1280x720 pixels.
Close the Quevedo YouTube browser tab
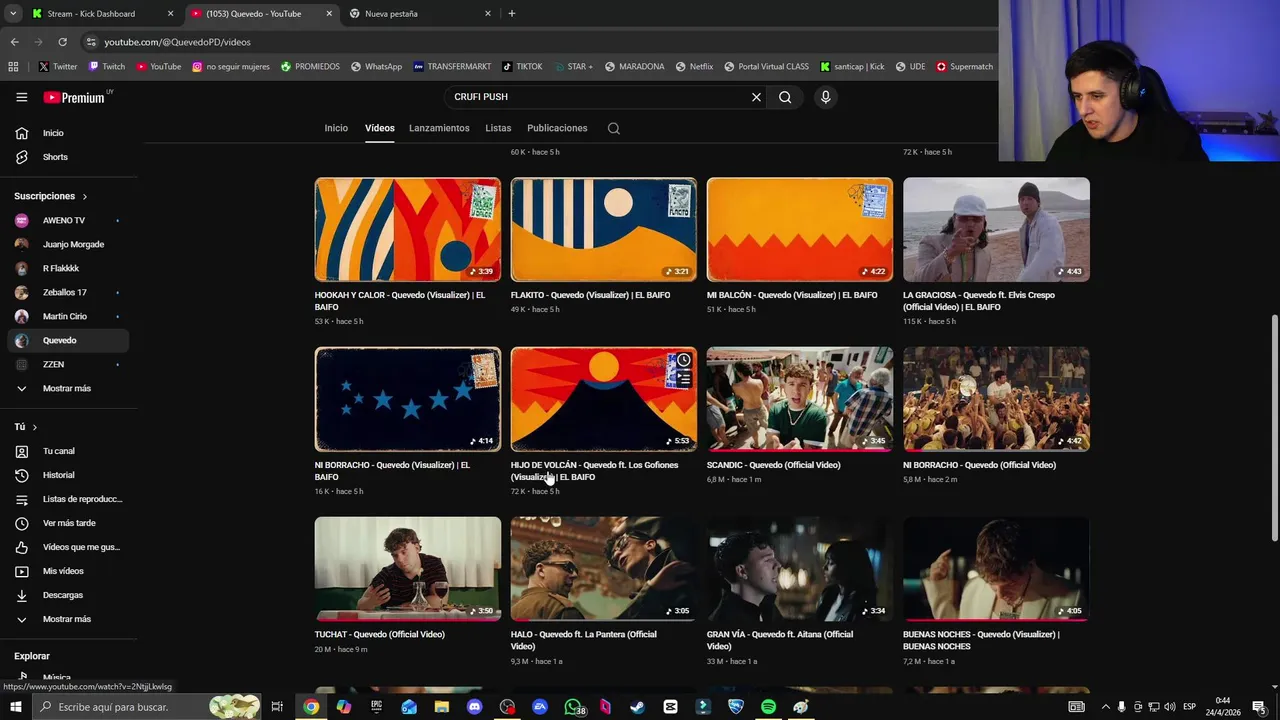coord(329,14)
